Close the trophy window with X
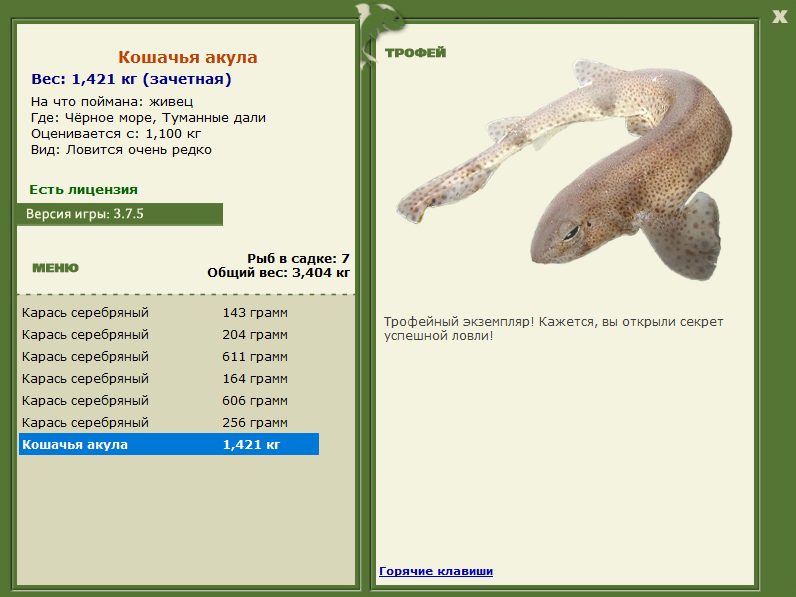The height and width of the screenshot is (597, 796). [x=779, y=16]
